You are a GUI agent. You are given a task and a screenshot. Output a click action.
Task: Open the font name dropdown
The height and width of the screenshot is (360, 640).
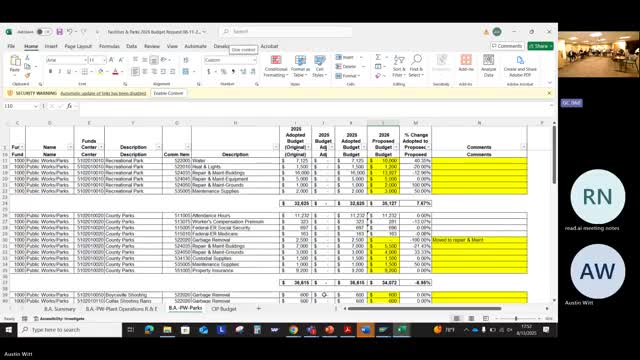(x=85, y=60)
